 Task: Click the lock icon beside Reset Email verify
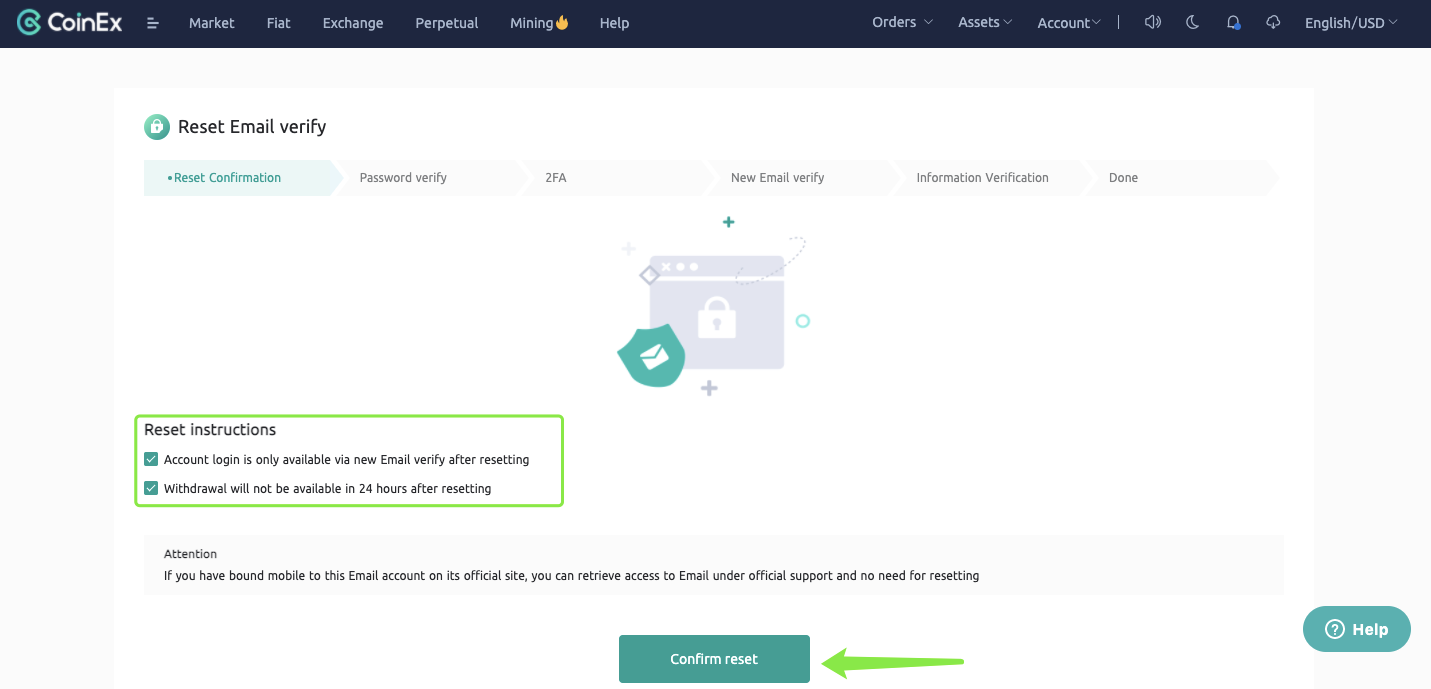[x=157, y=127]
